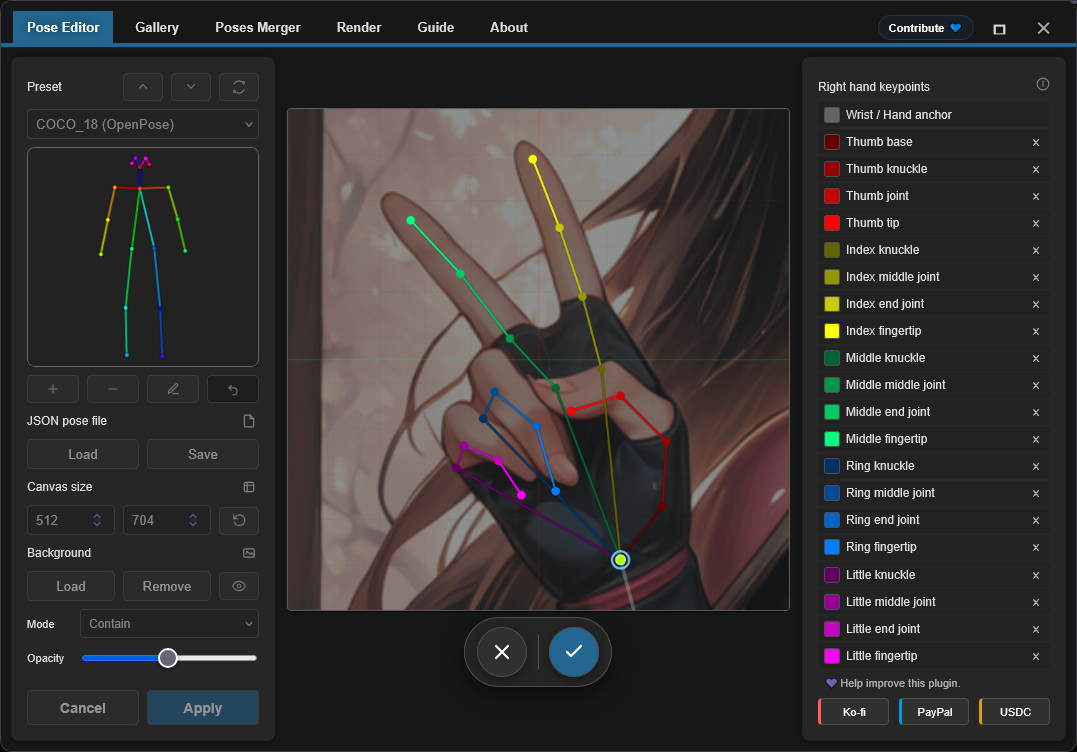
Task: Remove the Ring knuckle keypoint
Action: tap(1036, 466)
